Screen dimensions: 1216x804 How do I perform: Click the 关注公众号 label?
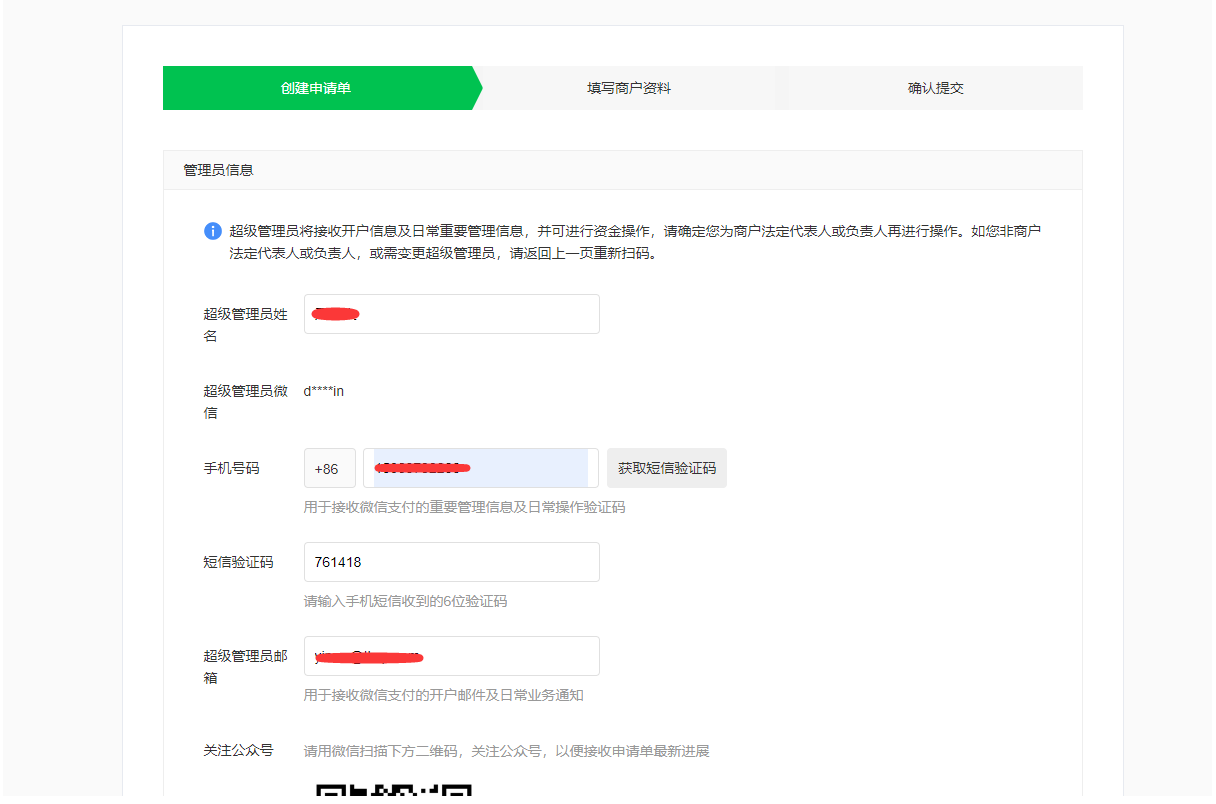point(238,750)
